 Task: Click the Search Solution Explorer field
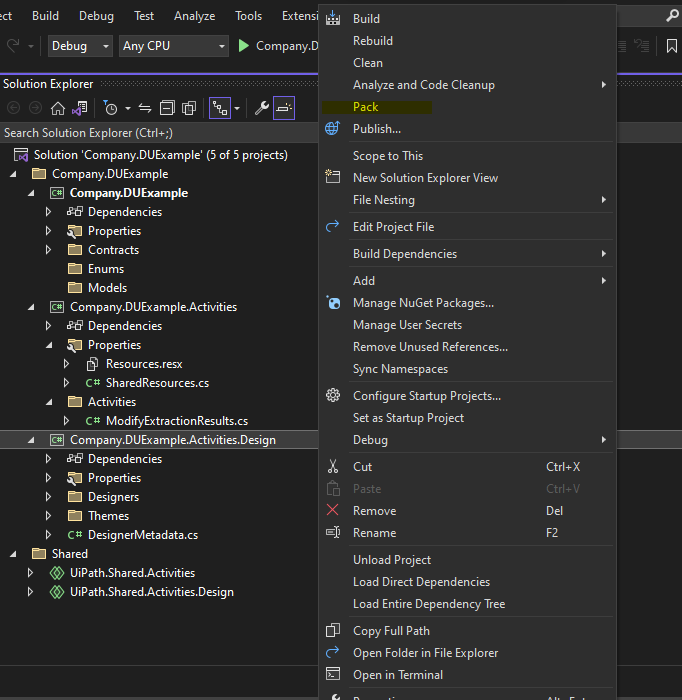[x=159, y=133]
